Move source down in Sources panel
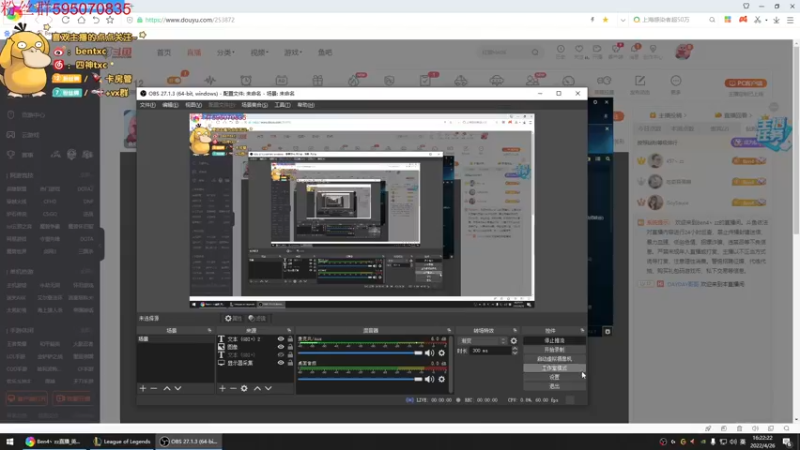This screenshot has width=800, height=450. 268,388
